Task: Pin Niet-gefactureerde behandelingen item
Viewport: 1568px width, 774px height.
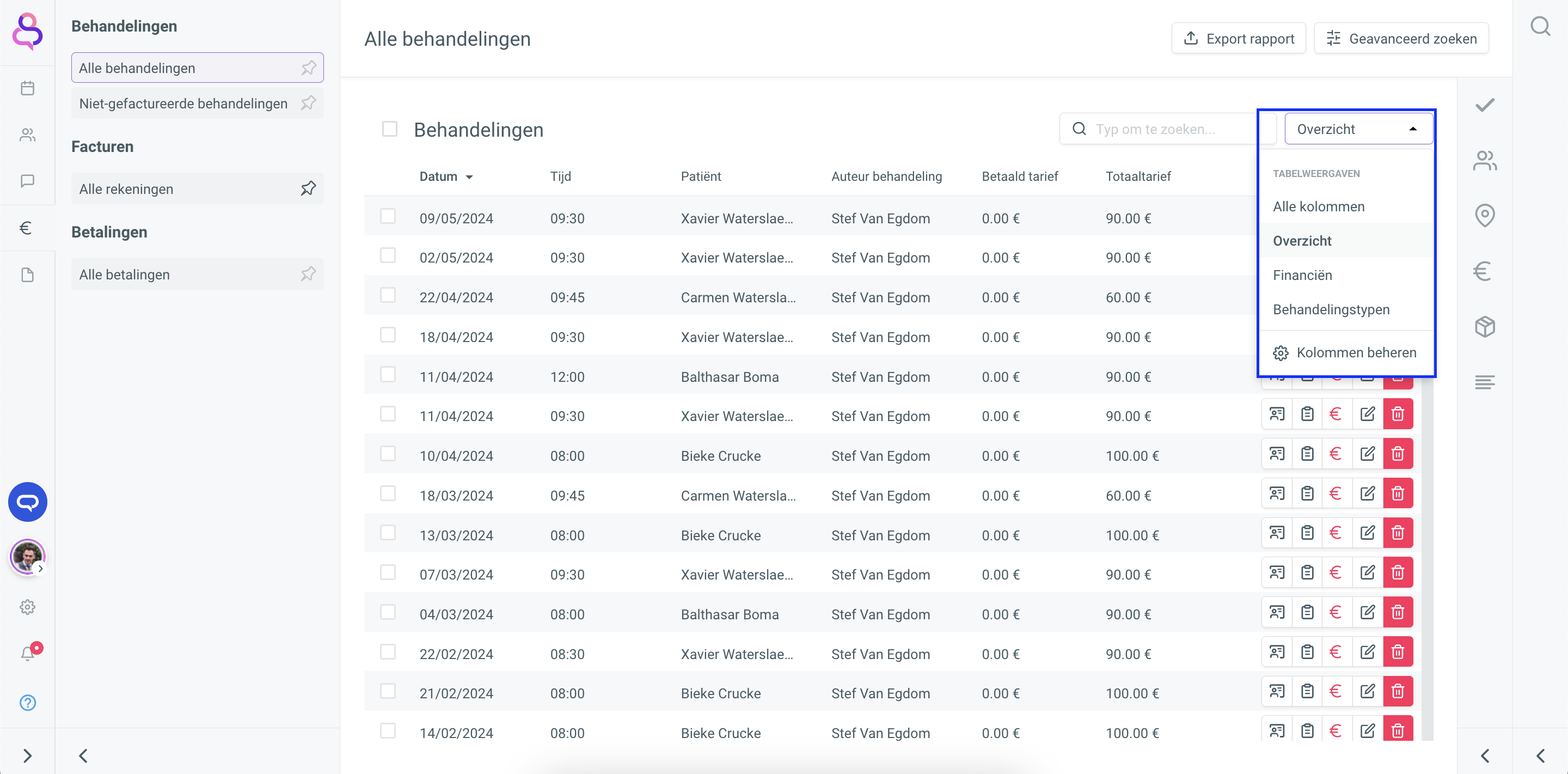Action: 309,103
